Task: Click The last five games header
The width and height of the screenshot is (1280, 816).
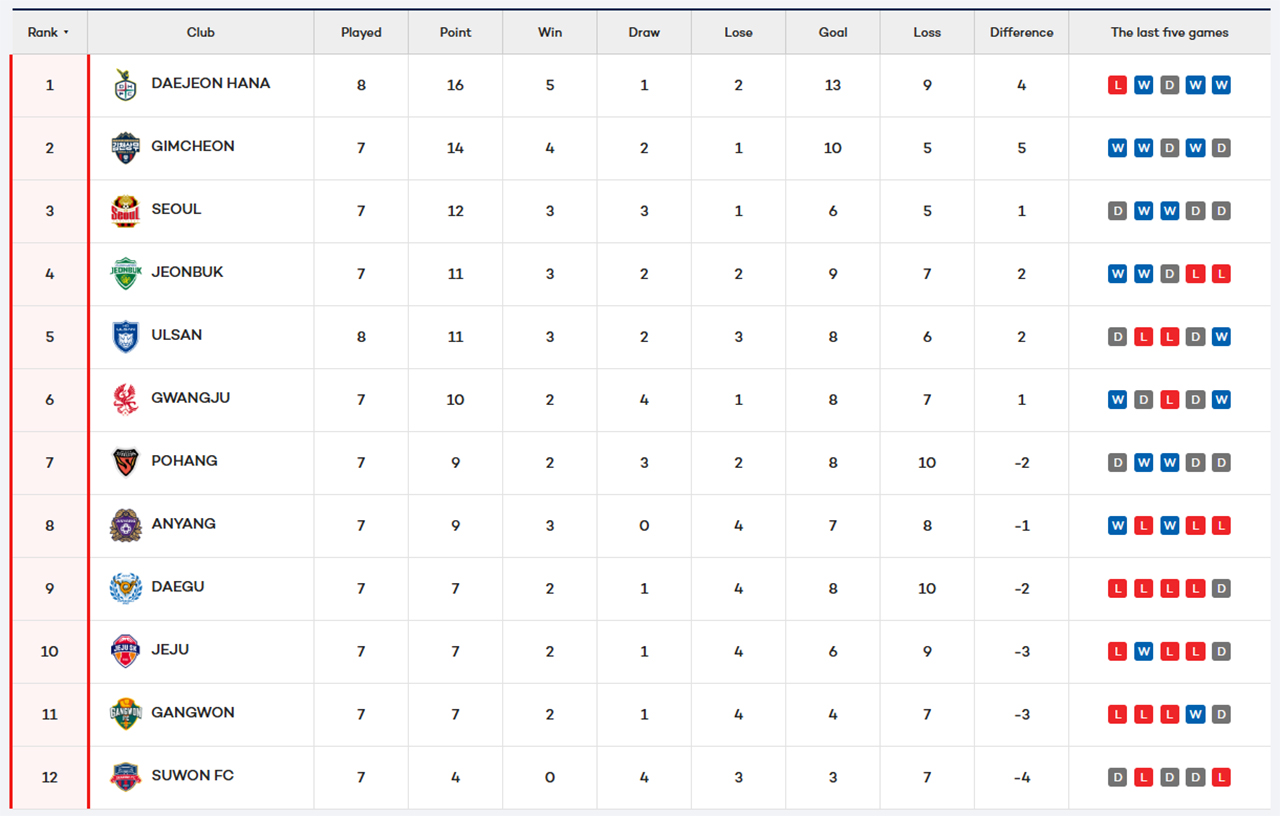Action: click(1169, 32)
